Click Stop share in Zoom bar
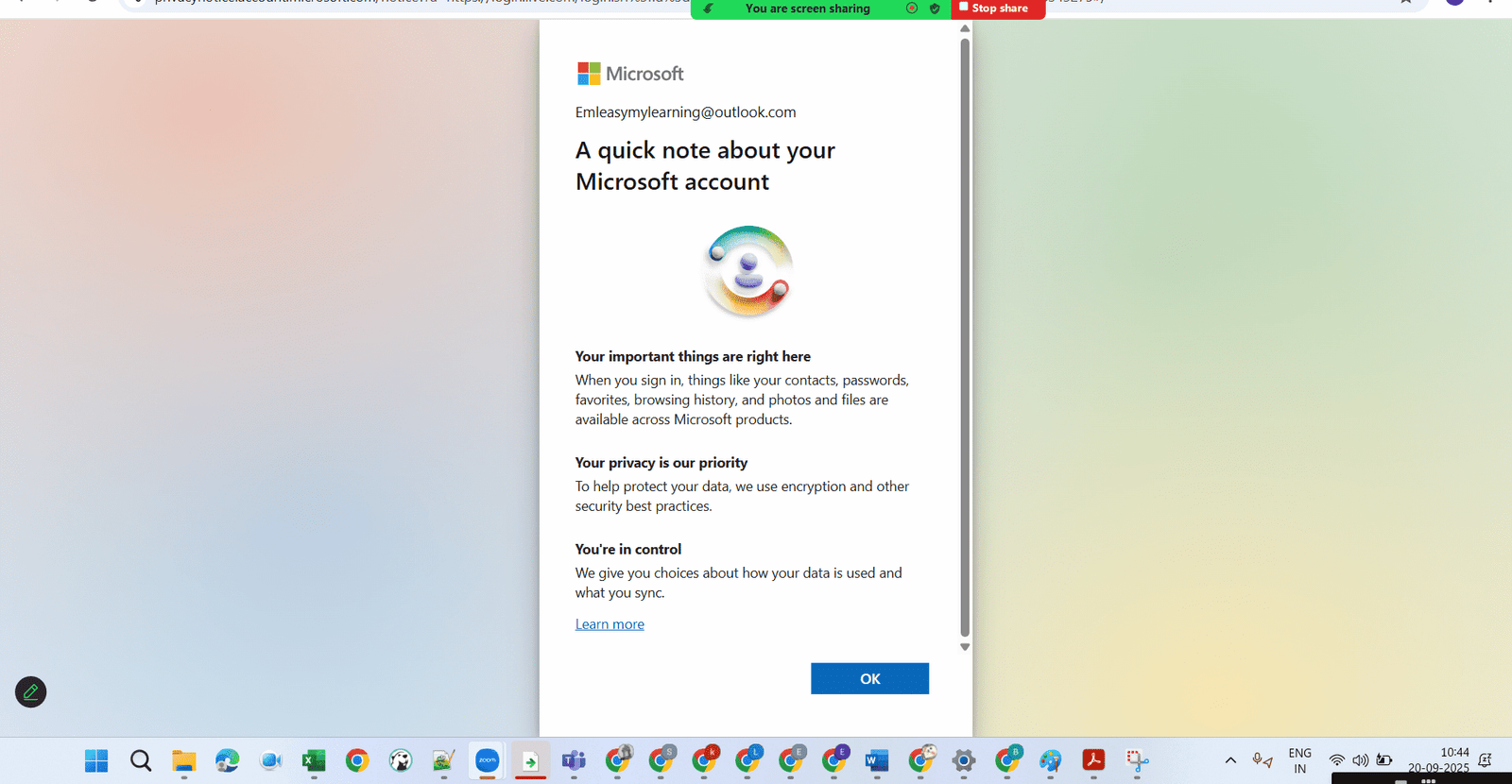Image resolution: width=1512 pixels, height=784 pixels. point(998,9)
